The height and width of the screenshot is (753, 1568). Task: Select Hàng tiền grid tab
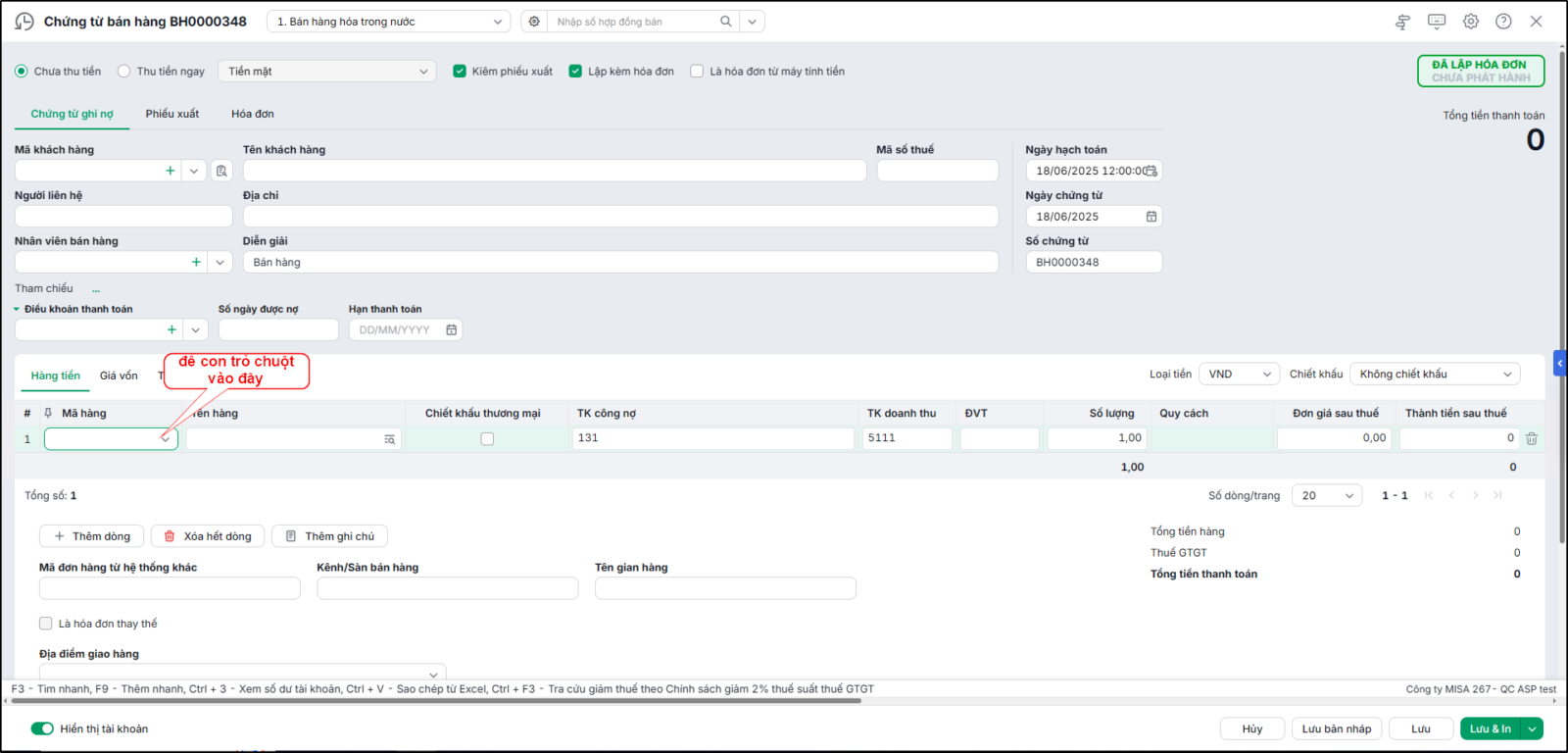point(56,376)
